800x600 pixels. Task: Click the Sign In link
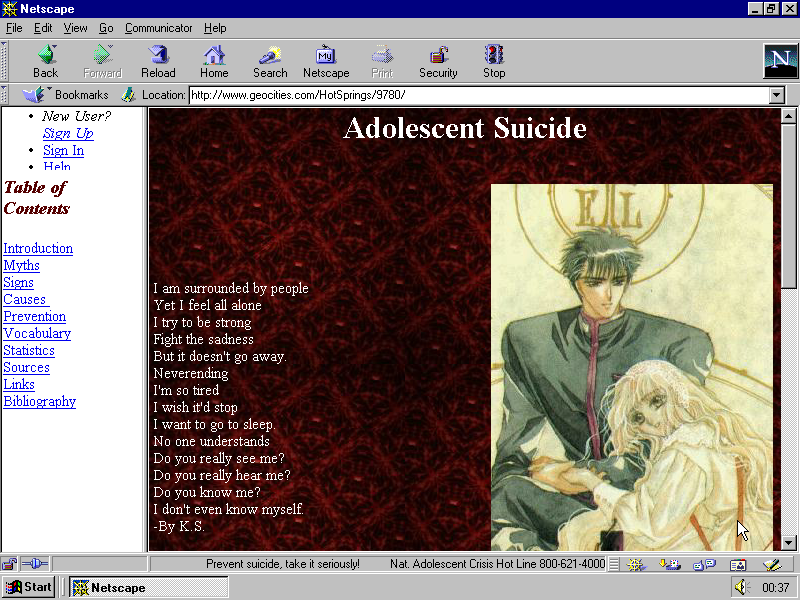[63, 151]
